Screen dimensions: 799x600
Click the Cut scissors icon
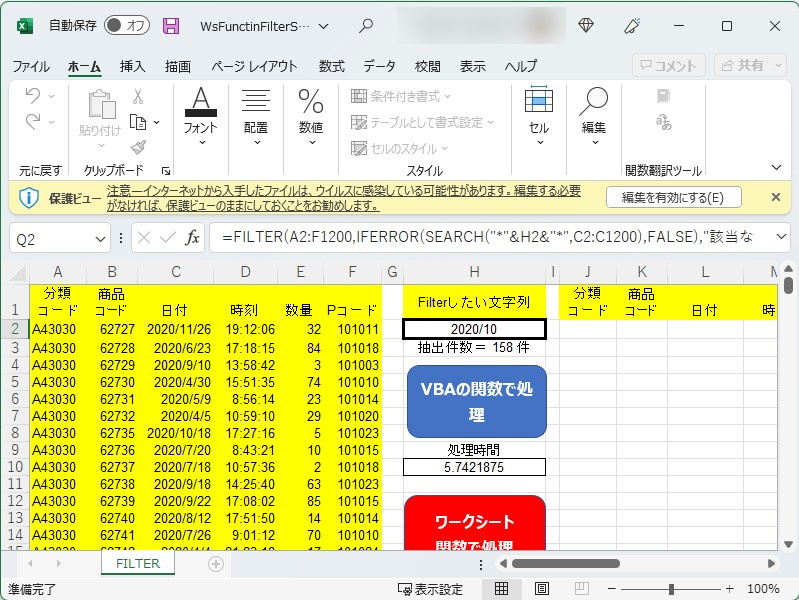[138, 96]
